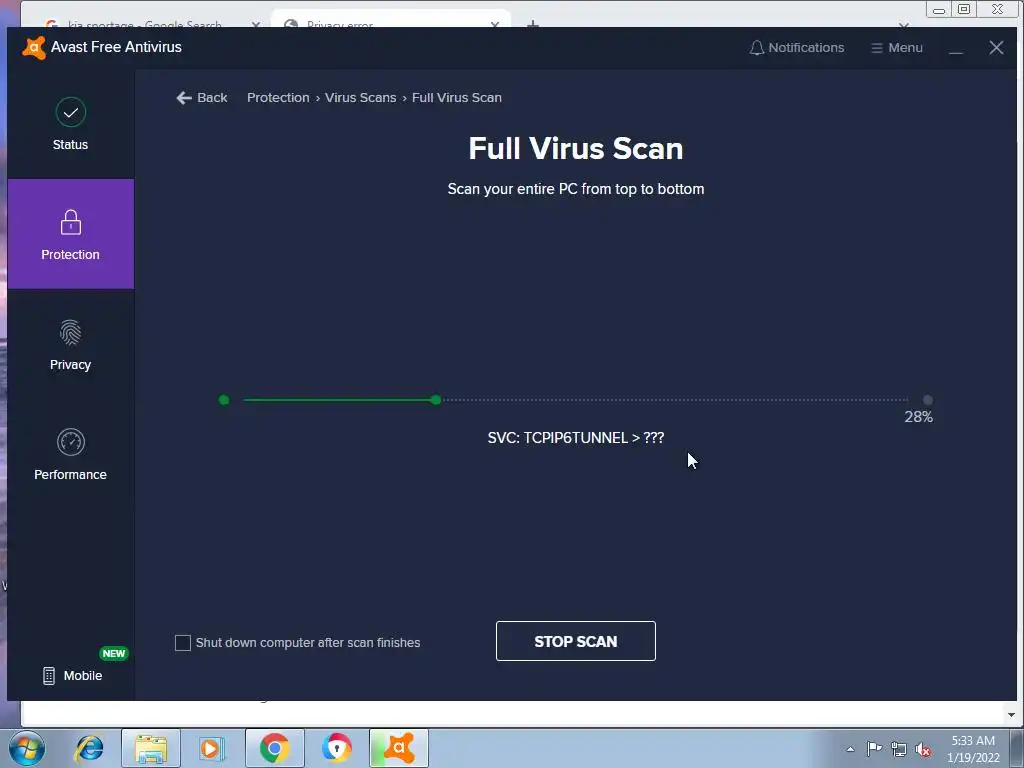Enable shut down computer after scan finishes
Viewport: 1024px width, 768px height.
[x=183, y=643]
